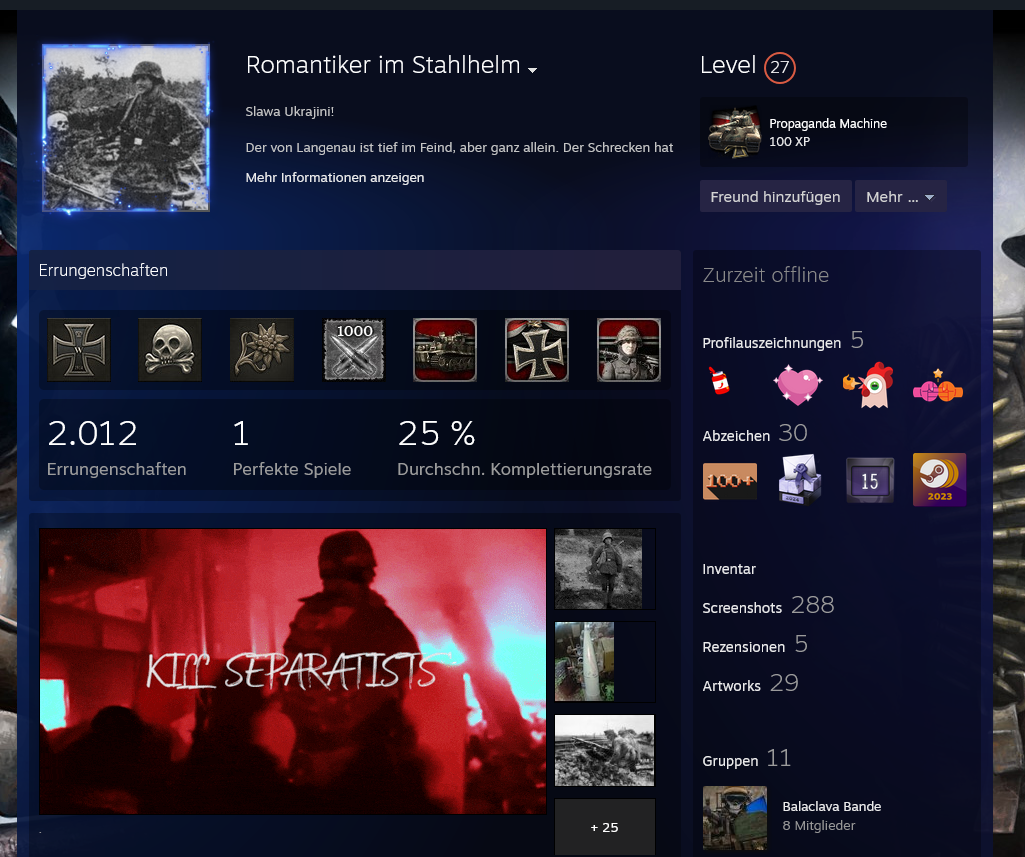The width and height of the screenshot is (1025, 857).
Task: Open the Inventar link
Action: (x=729, y=569)
